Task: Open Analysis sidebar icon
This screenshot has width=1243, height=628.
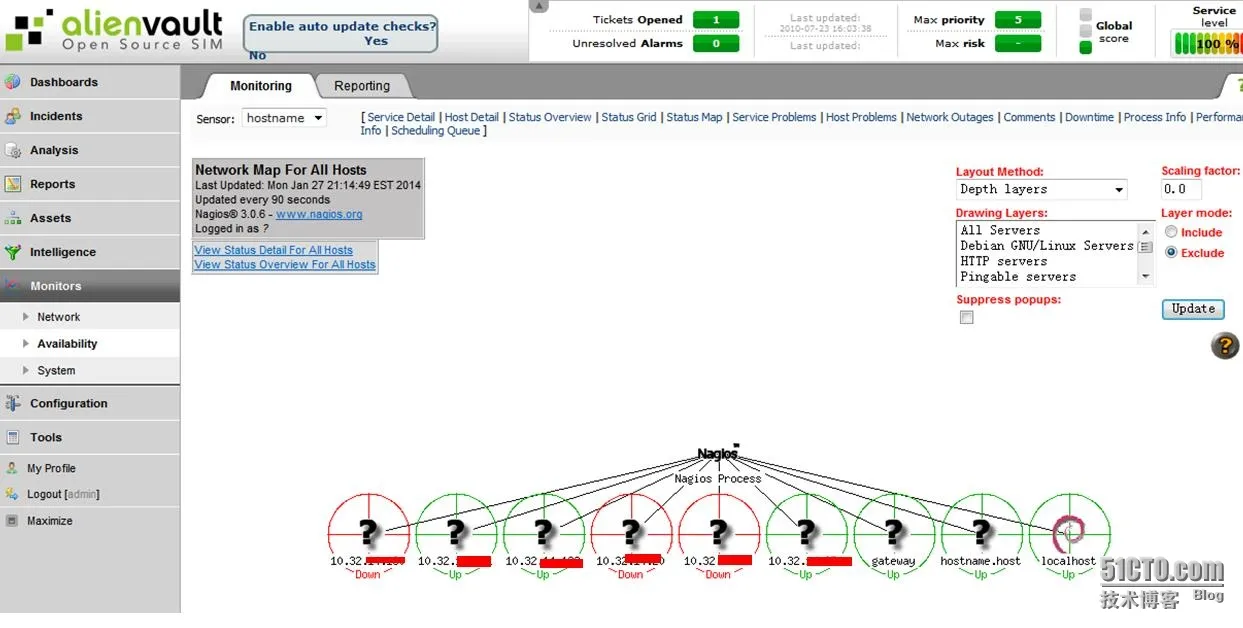Action: (13, 150)
